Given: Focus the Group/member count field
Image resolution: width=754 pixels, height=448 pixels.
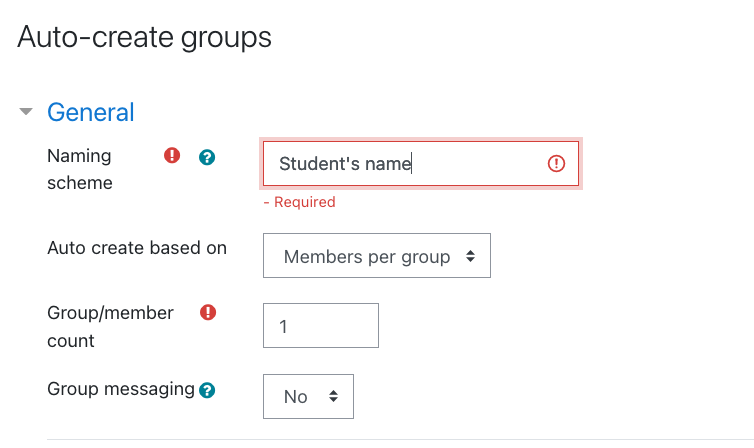Looking at the screenshot, I should 321,325.
